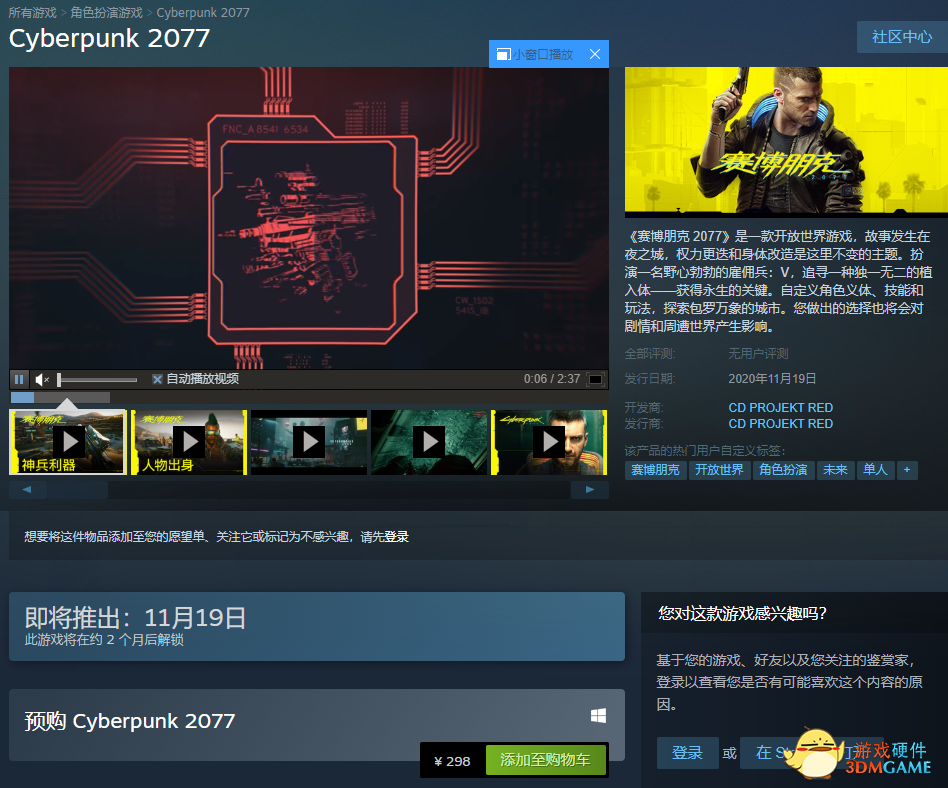948x788 pixels.
Task: Click the Cyberpunk 2077 page title
Action: (109, 38)
